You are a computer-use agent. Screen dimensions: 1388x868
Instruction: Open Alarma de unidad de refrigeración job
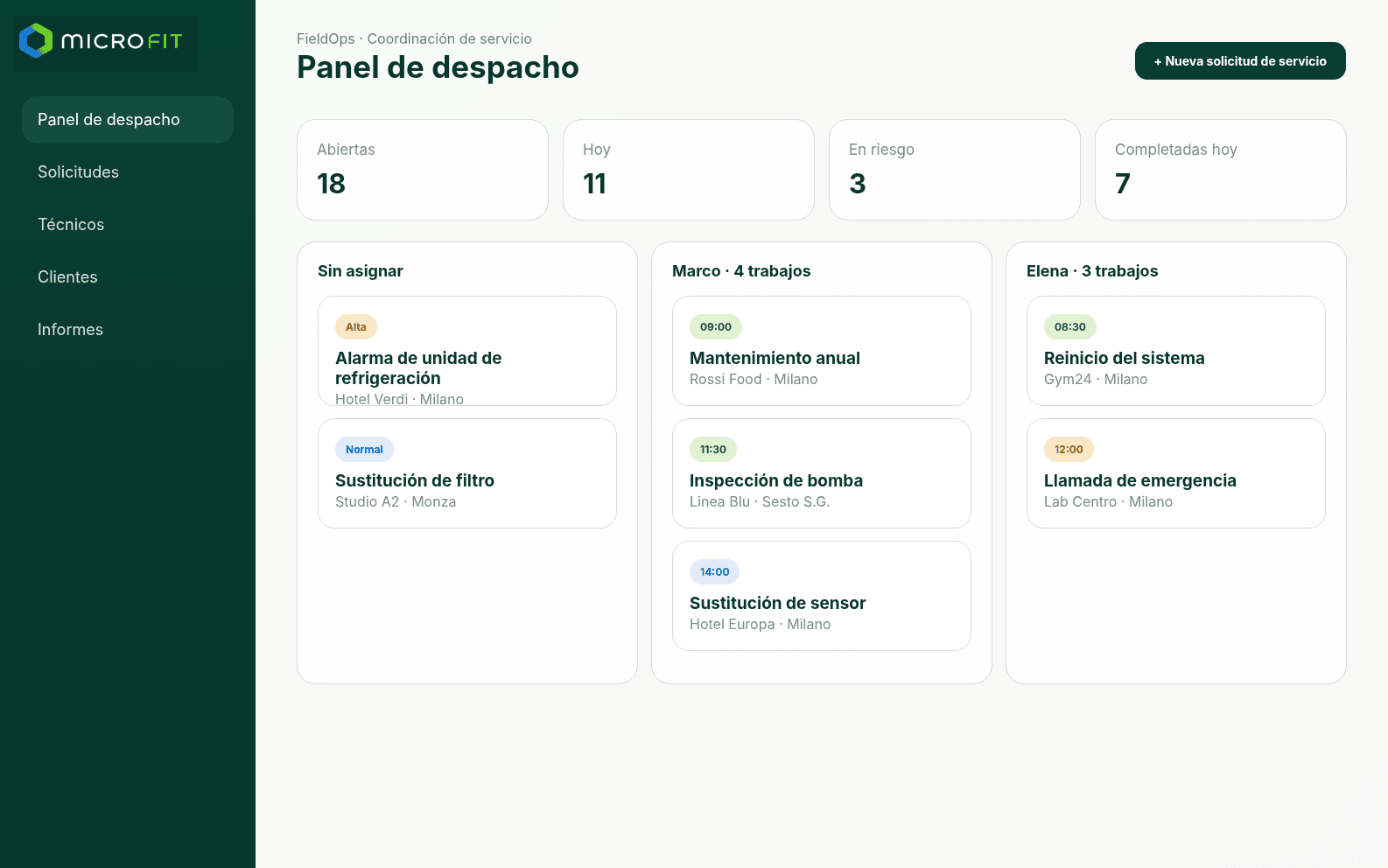[467, 351]
